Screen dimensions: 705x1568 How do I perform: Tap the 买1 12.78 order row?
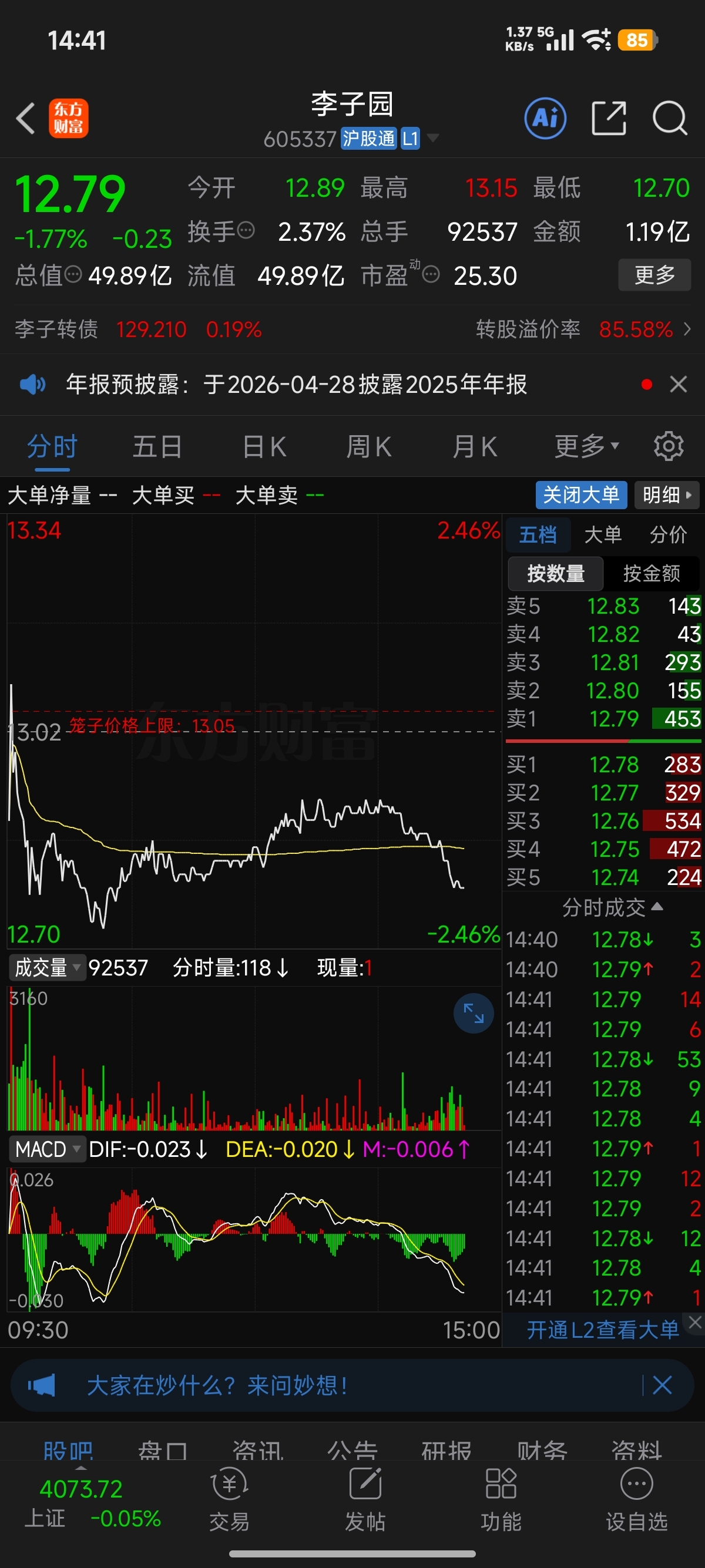(603, 765)
